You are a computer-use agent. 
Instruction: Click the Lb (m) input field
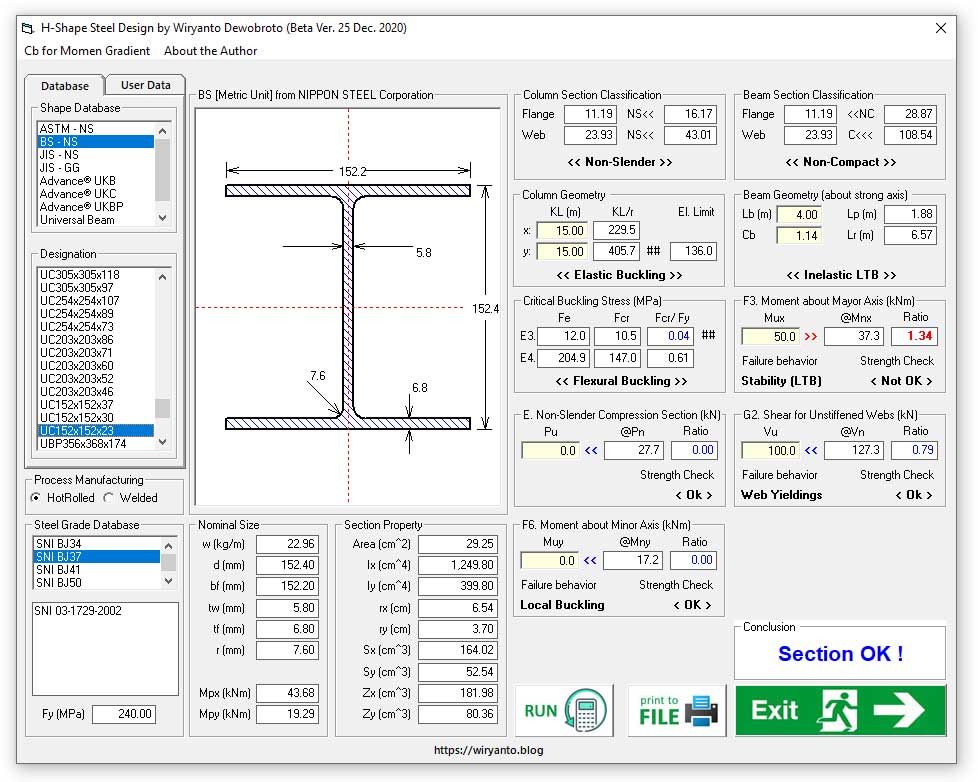tap(798, 215)
